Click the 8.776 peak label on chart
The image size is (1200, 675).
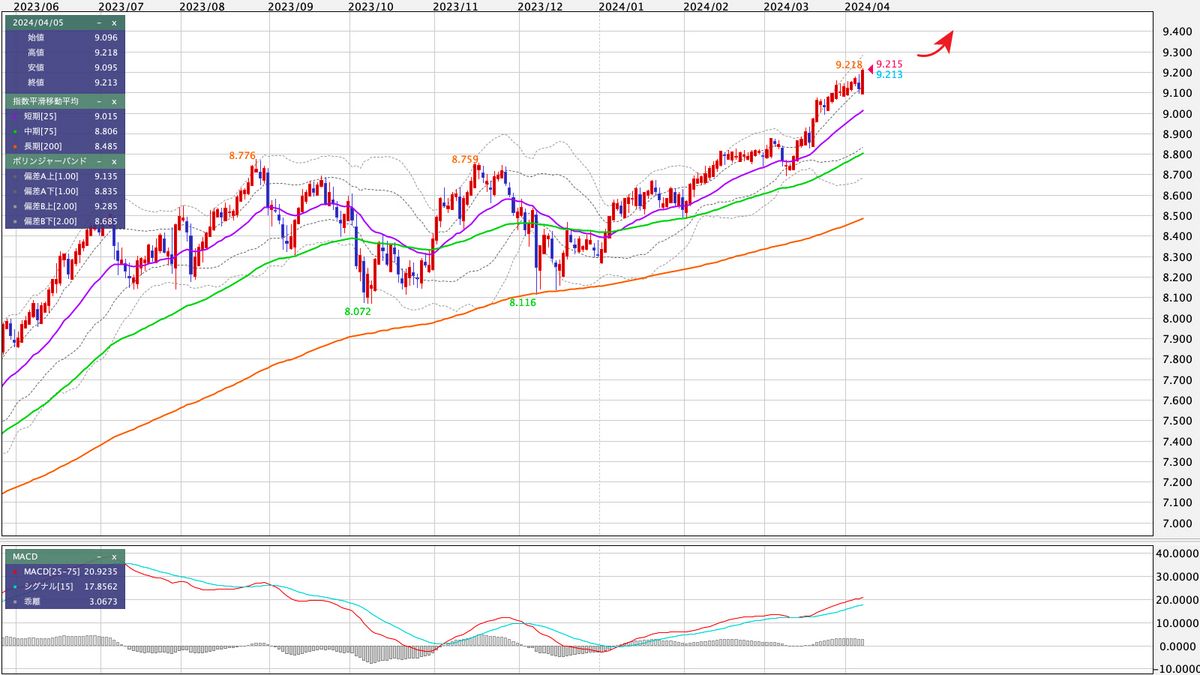click(x=242, y=155)
